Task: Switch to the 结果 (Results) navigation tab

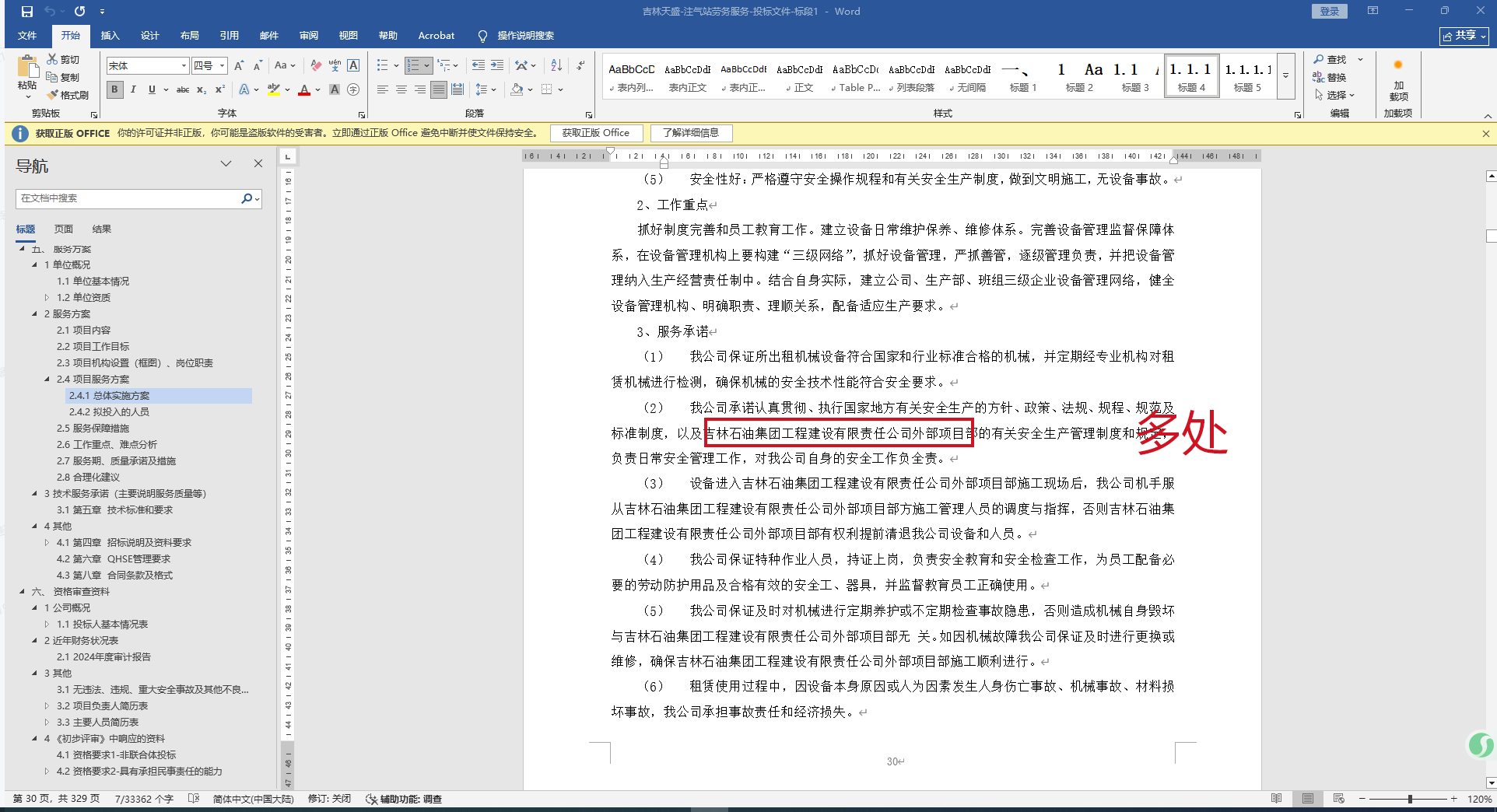Action: click(102, 229)
